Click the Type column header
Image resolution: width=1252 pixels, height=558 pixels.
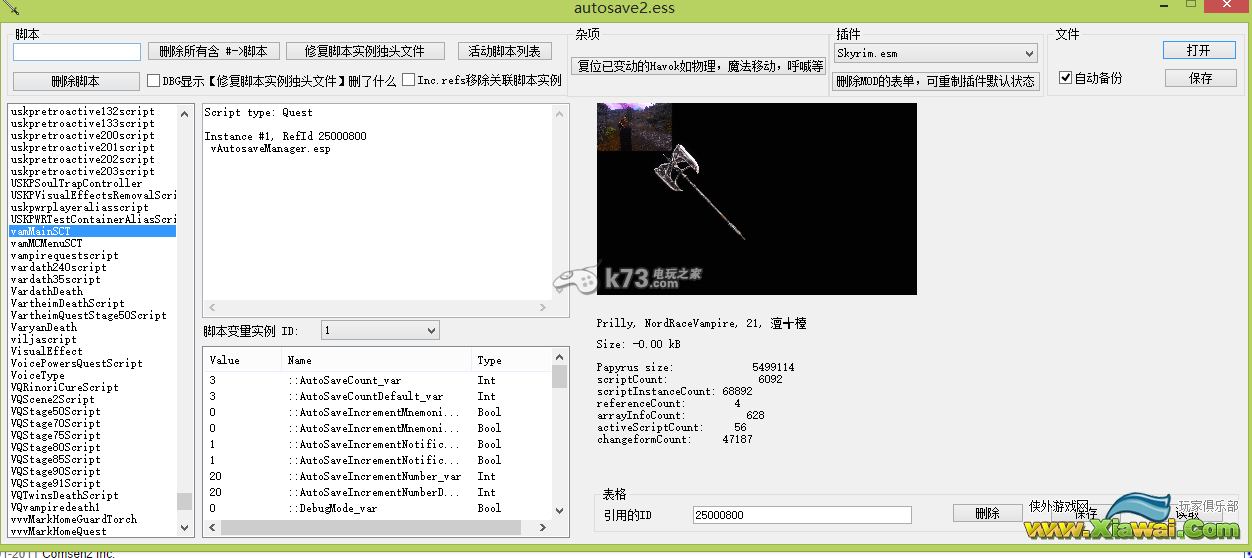tap(511, 360)
